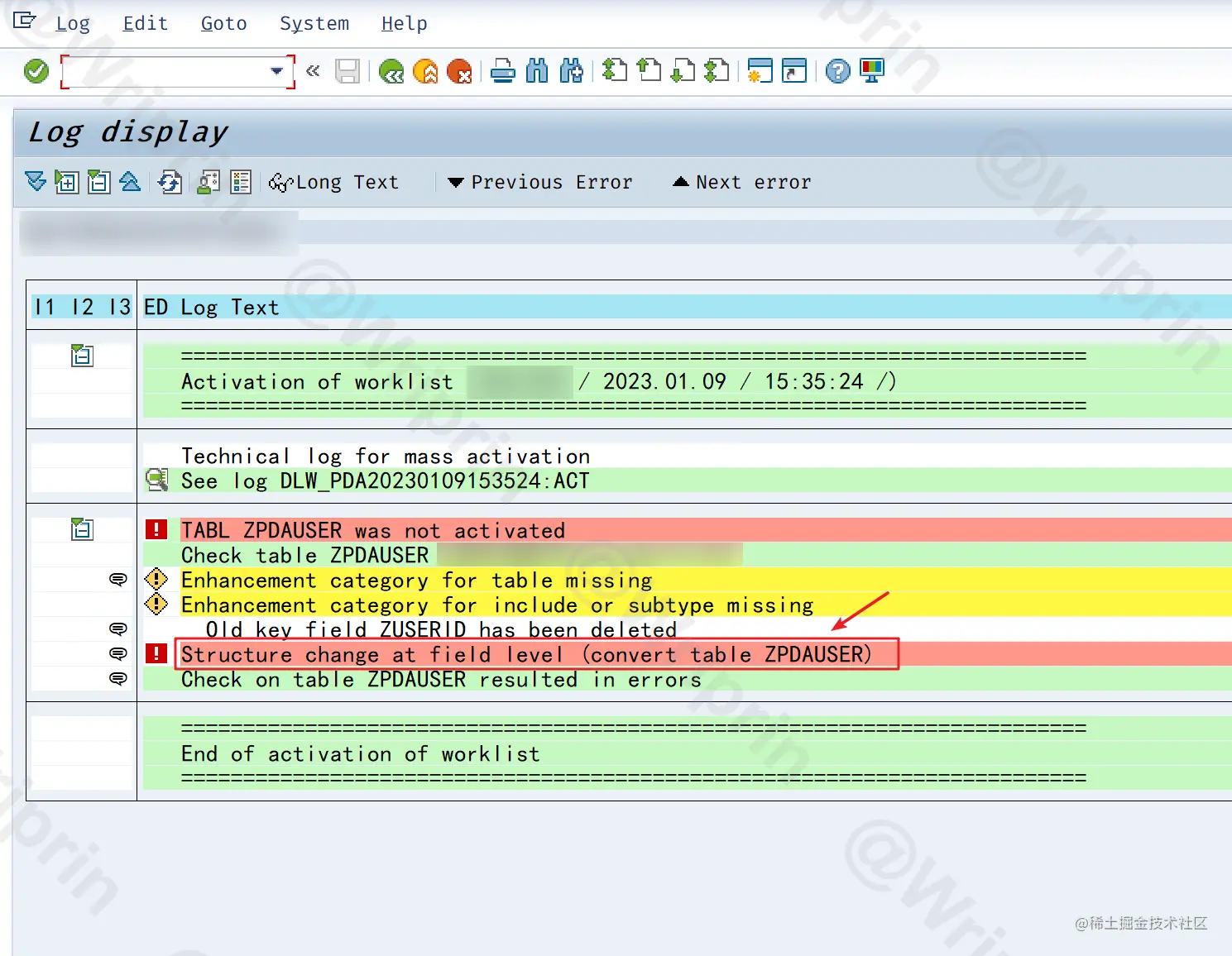Collapse the TABL ZPDAUSER was not activated node
This screenshot has height=956, width=1232.
click(82, 529)
